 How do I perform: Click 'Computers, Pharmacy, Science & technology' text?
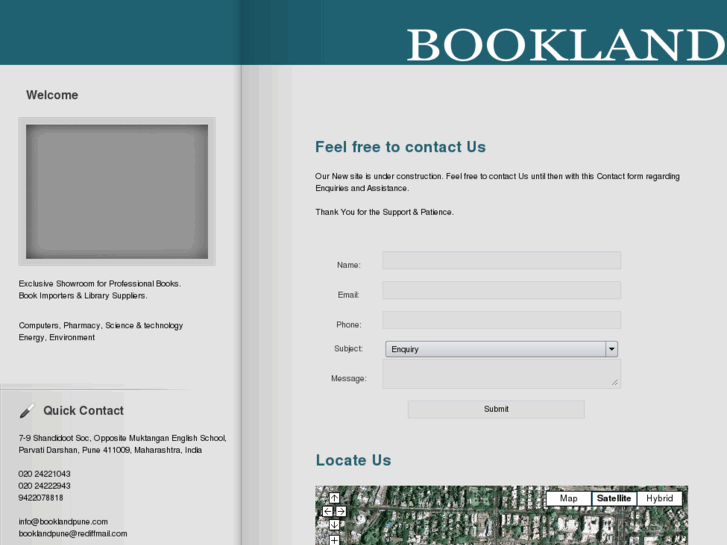coord(101,325)
